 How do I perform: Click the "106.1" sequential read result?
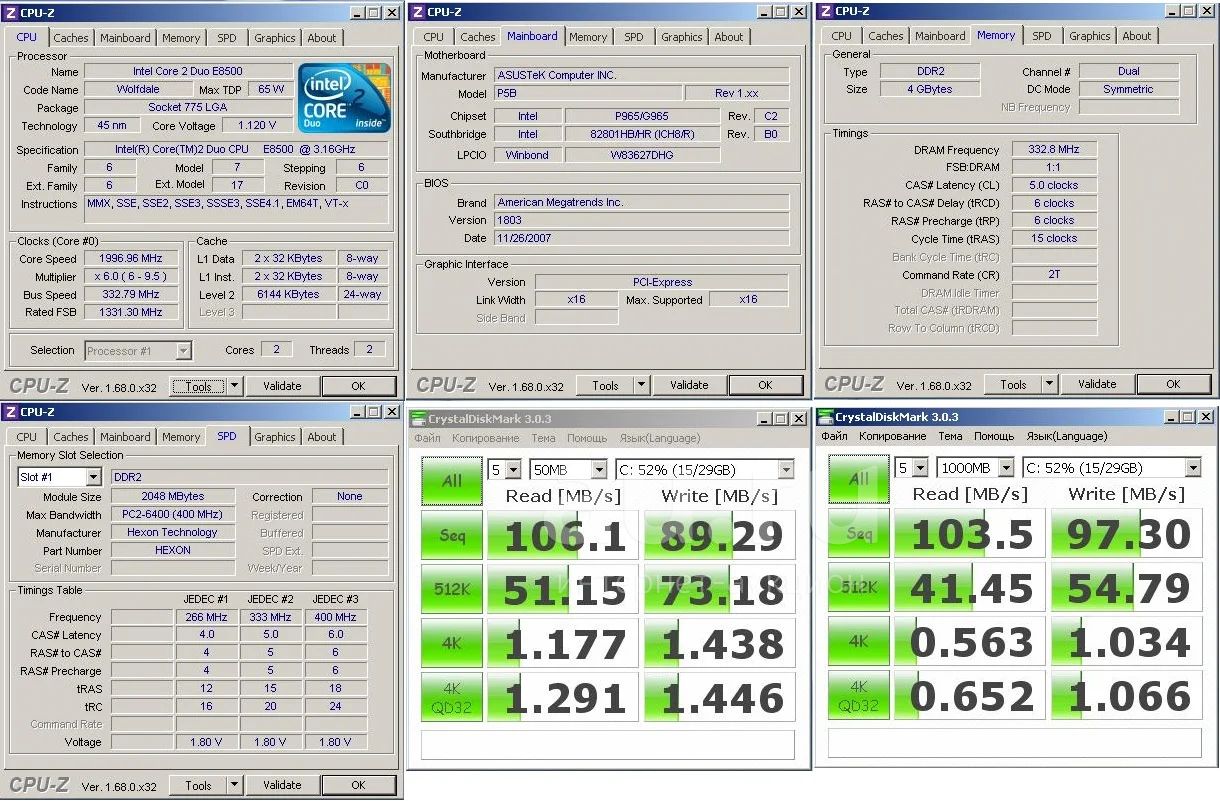pyautogui.click(x=562, y=537)
